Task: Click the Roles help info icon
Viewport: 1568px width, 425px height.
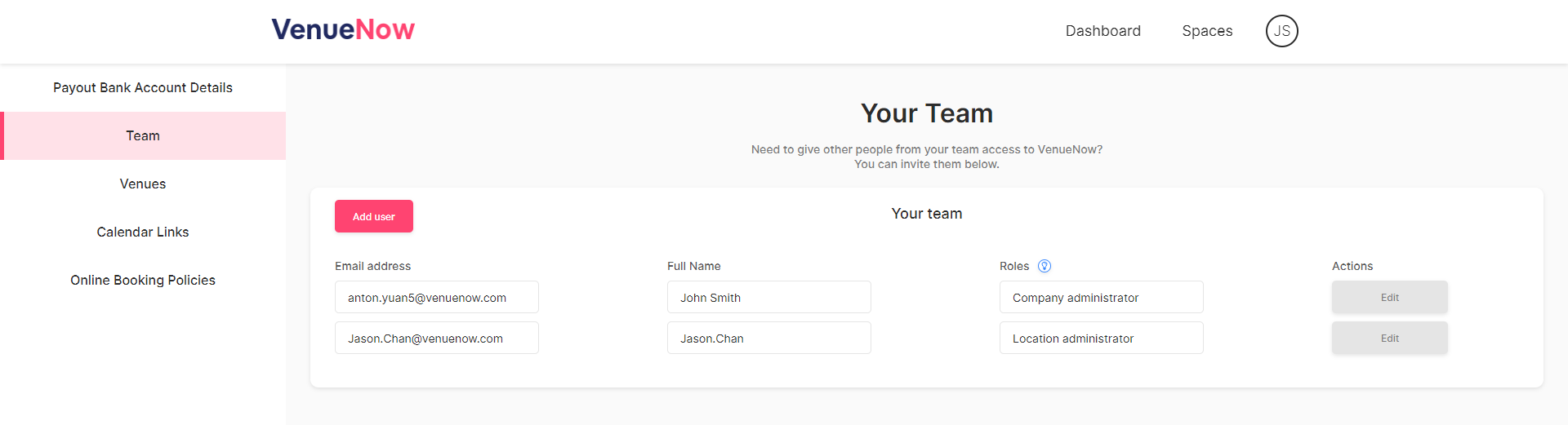Action: pos(1045,266)
